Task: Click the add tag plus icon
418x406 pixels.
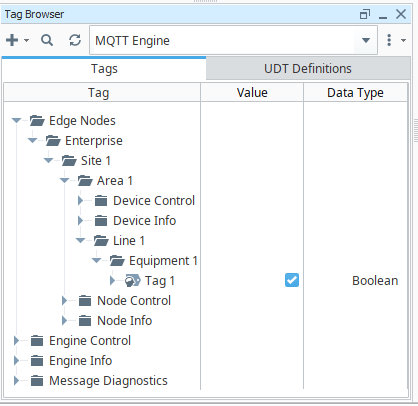Action: [x=12, y=40]
